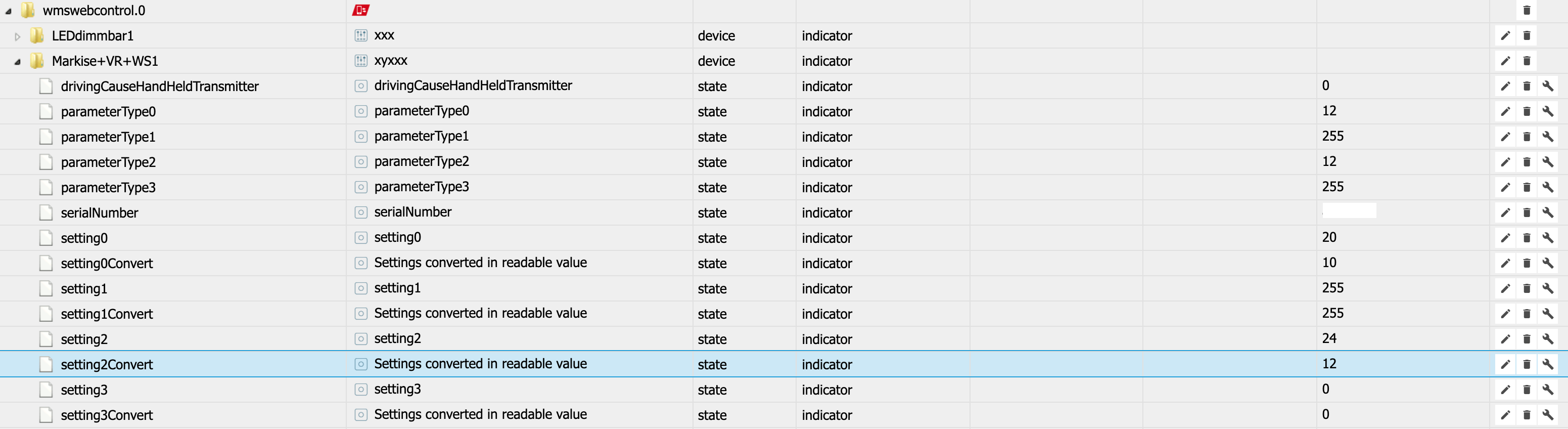Click the setting0 value 20

click(1329, 238)
